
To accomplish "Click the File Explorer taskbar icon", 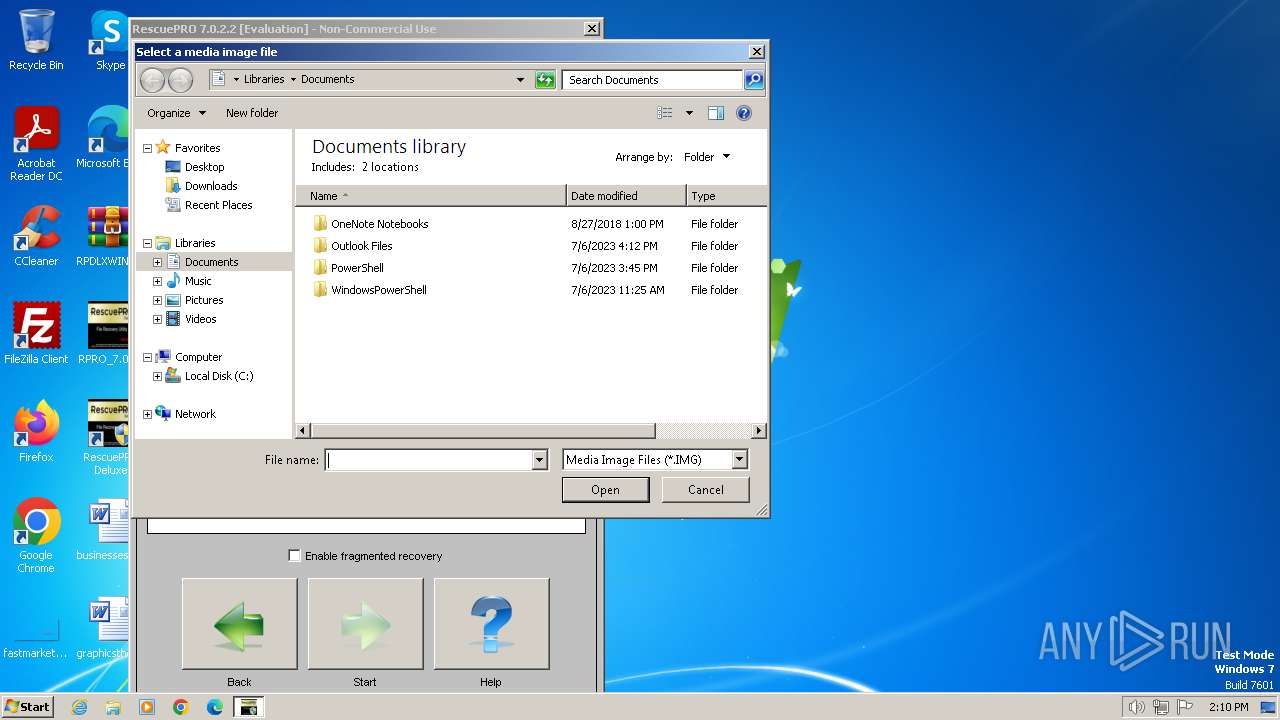I will pyautogui.click(x=113, y=707).
